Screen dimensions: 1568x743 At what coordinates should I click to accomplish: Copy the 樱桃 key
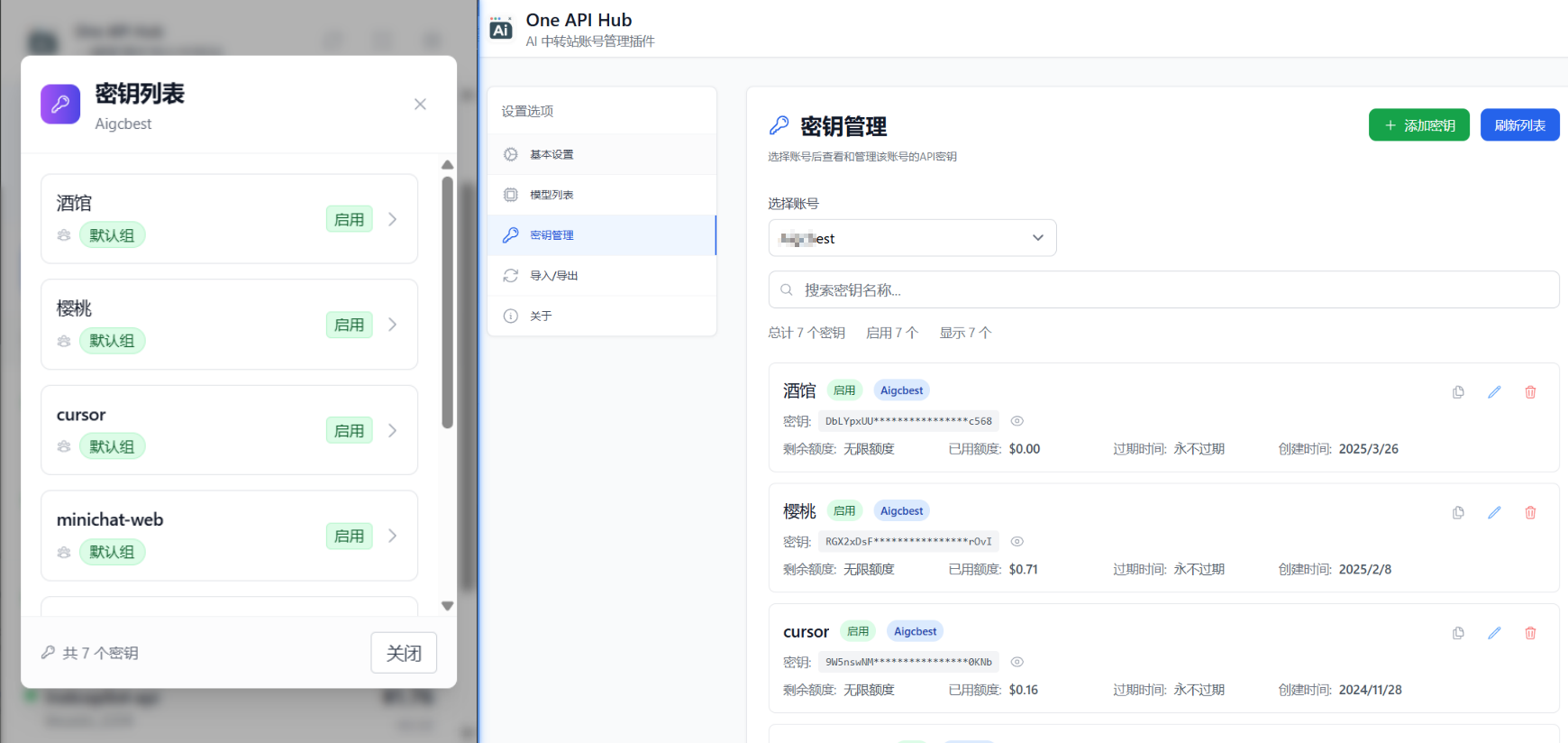tap(1458, 512)
